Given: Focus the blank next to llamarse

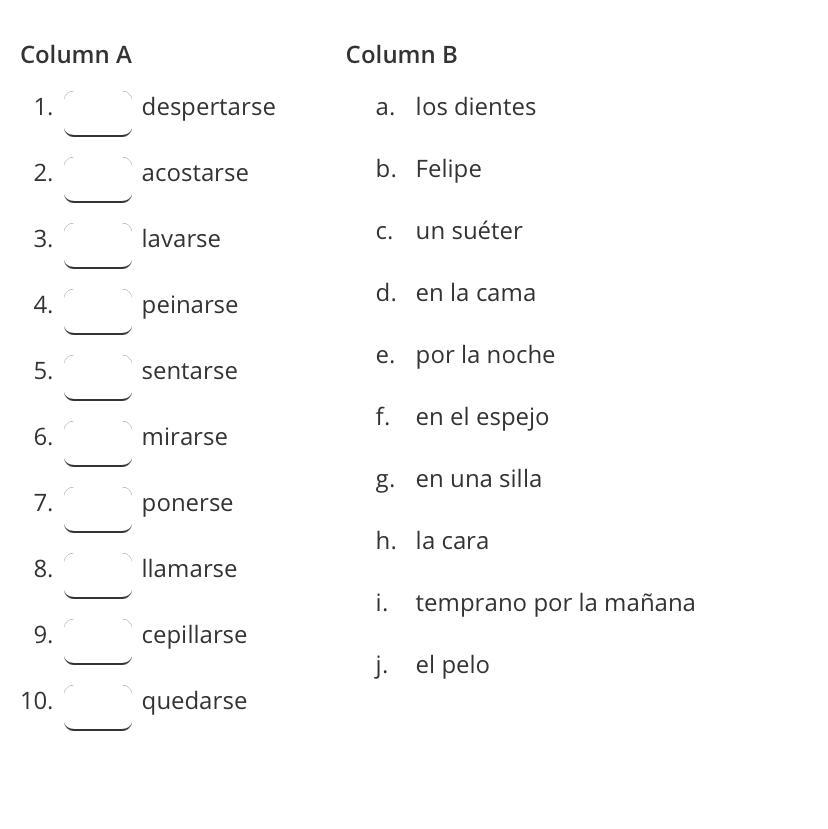Looking at the screenshot, I should click(x=98, y=574).
